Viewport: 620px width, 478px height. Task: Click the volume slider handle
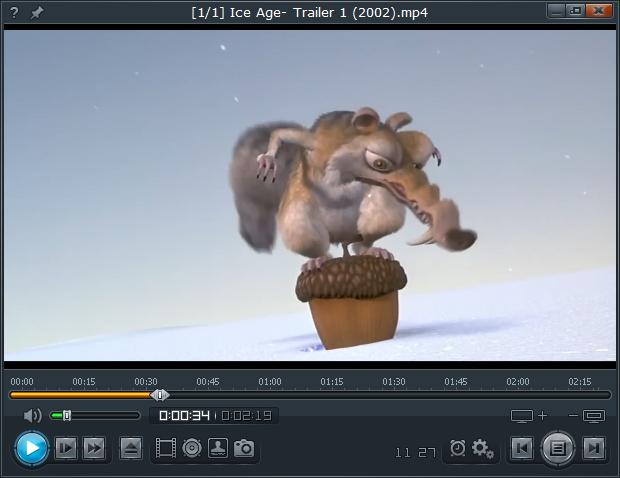[67, 416]
